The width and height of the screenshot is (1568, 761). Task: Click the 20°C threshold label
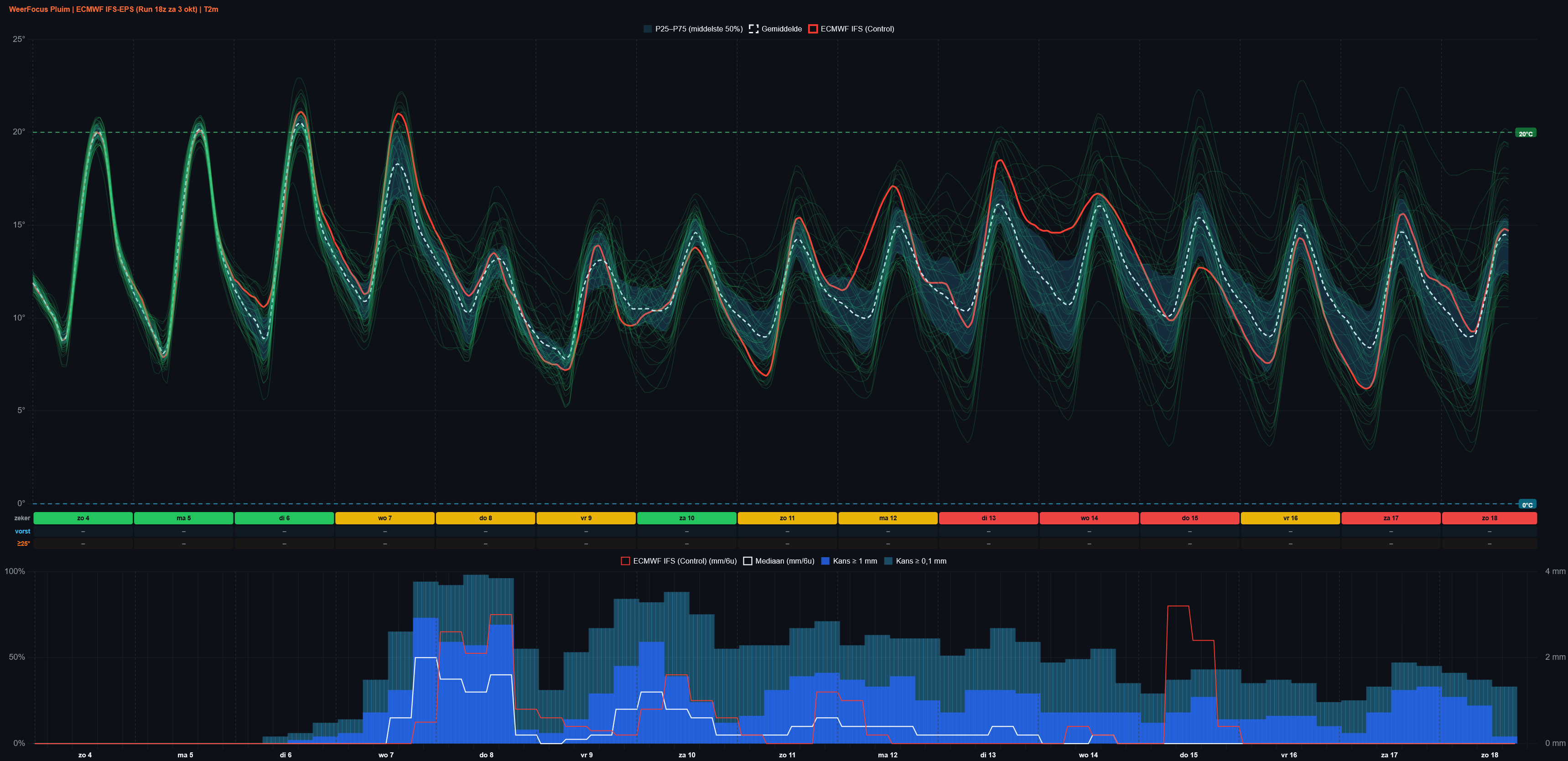(x=1526, y=133)
